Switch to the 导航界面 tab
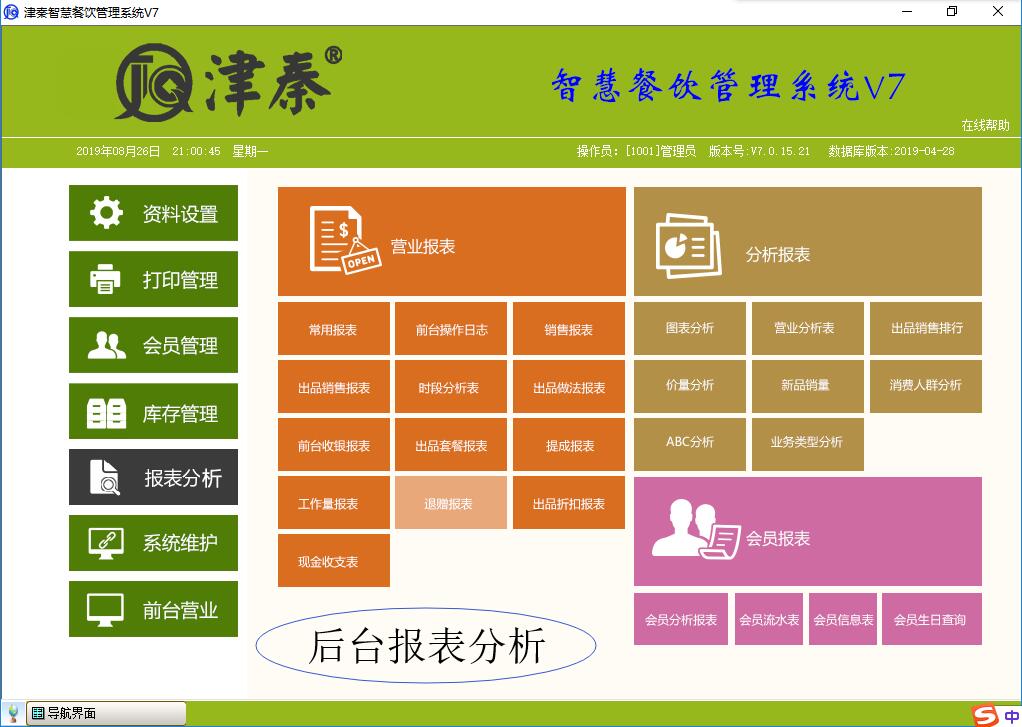 (106, 713)
